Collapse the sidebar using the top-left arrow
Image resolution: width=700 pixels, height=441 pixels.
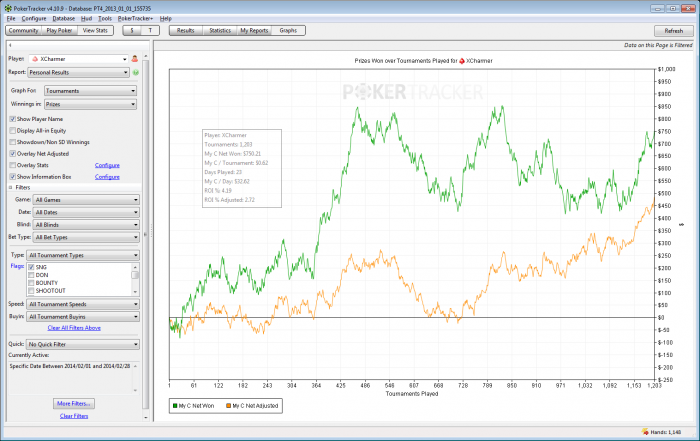10,45
